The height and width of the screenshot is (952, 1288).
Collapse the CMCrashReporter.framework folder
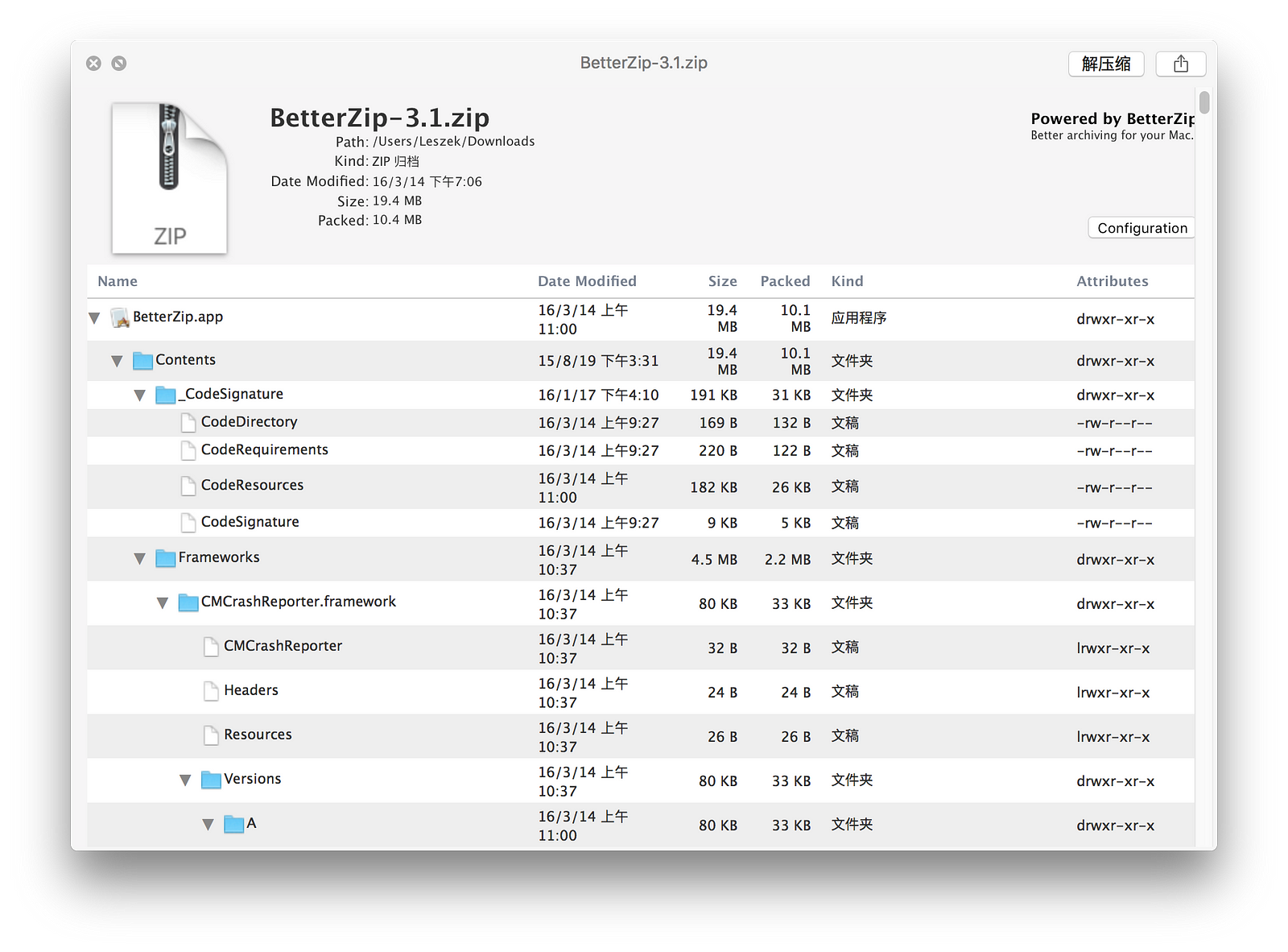[x=162, y=603]
